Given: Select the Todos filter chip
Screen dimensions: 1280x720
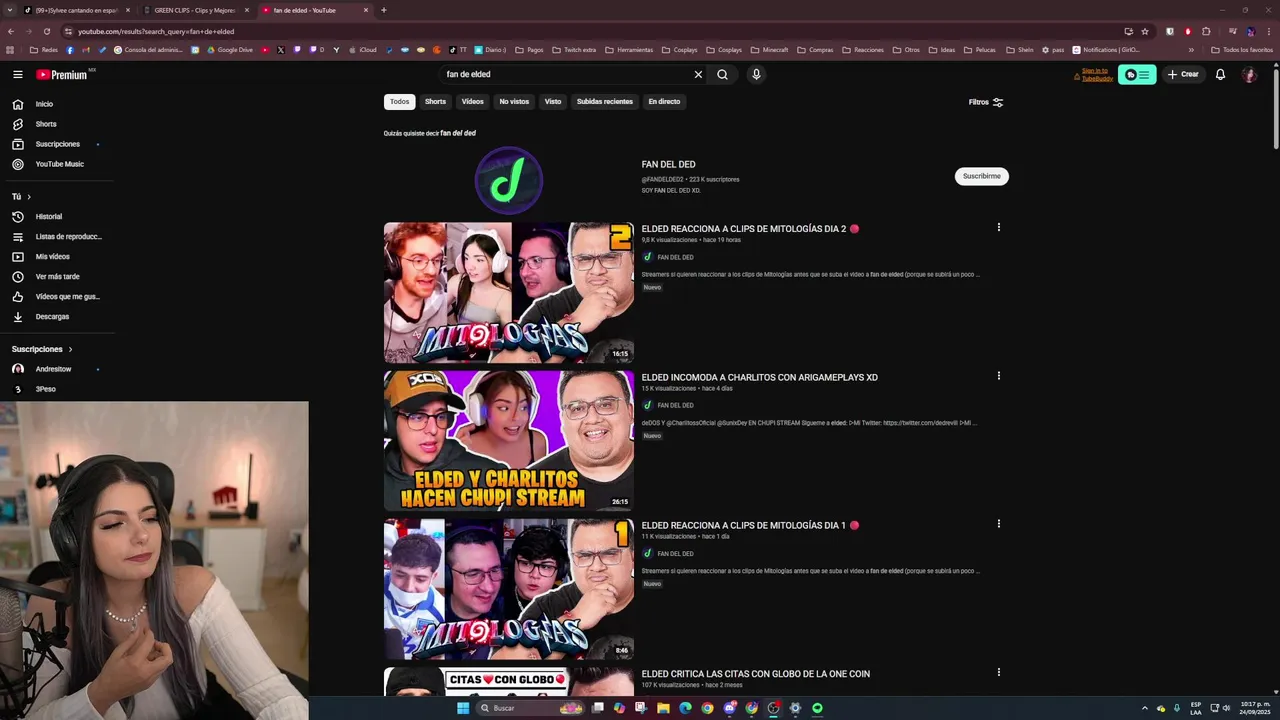Looking at the screenshot, I should click(399, 101).
